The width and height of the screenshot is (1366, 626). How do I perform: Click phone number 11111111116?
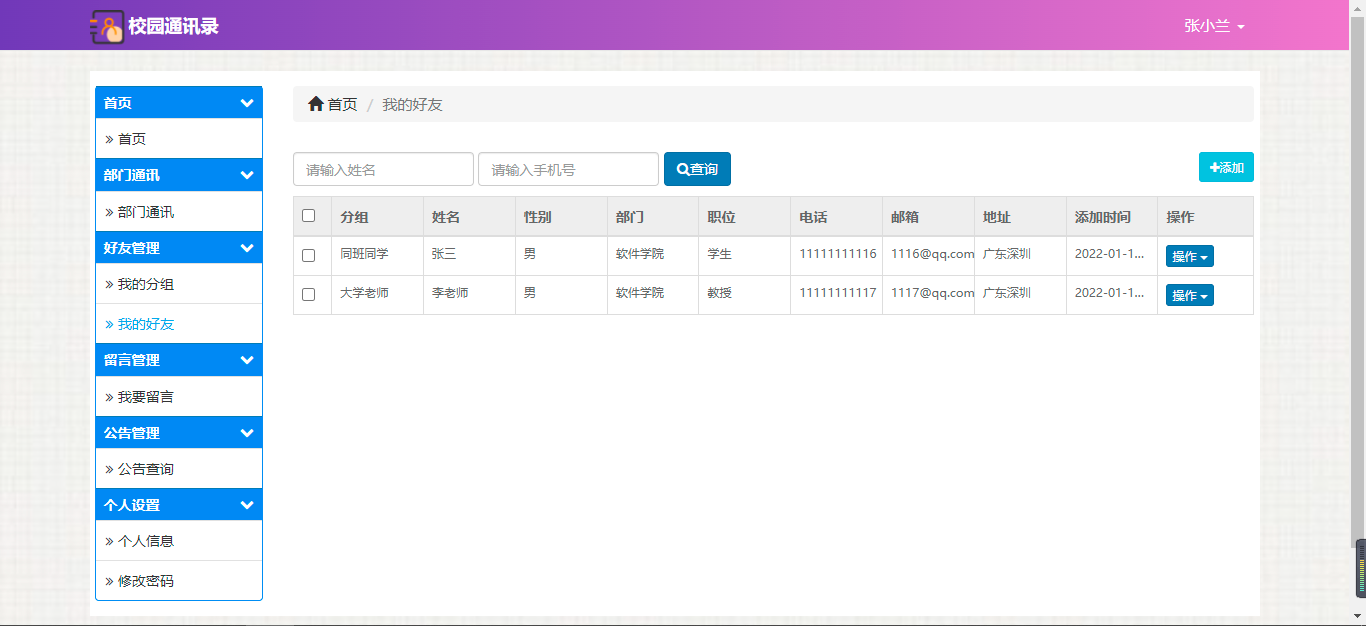pyautogui.click(x=838, y=254)
